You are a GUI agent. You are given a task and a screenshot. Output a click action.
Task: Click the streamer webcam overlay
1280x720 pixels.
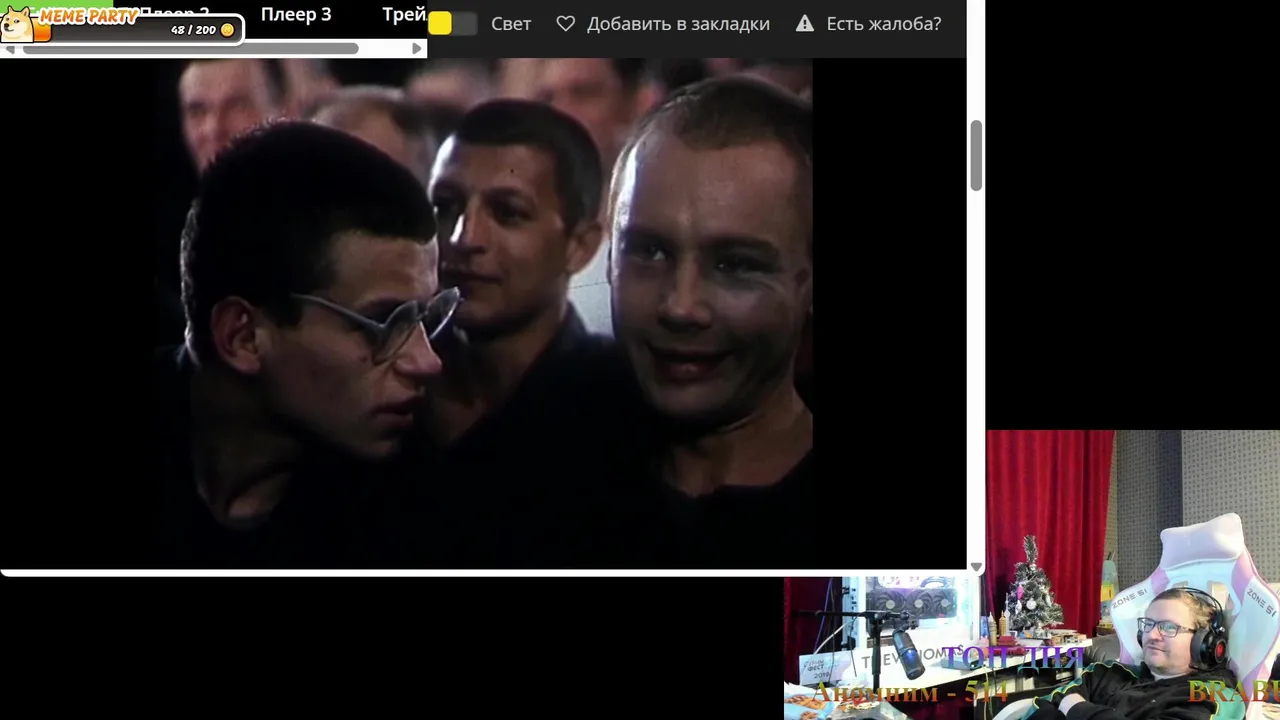[x=1133, y=575]
